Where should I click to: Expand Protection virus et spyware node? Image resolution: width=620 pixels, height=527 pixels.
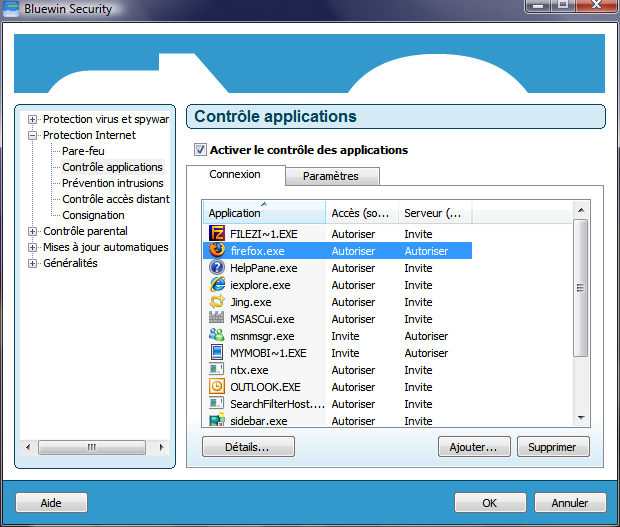32,119
